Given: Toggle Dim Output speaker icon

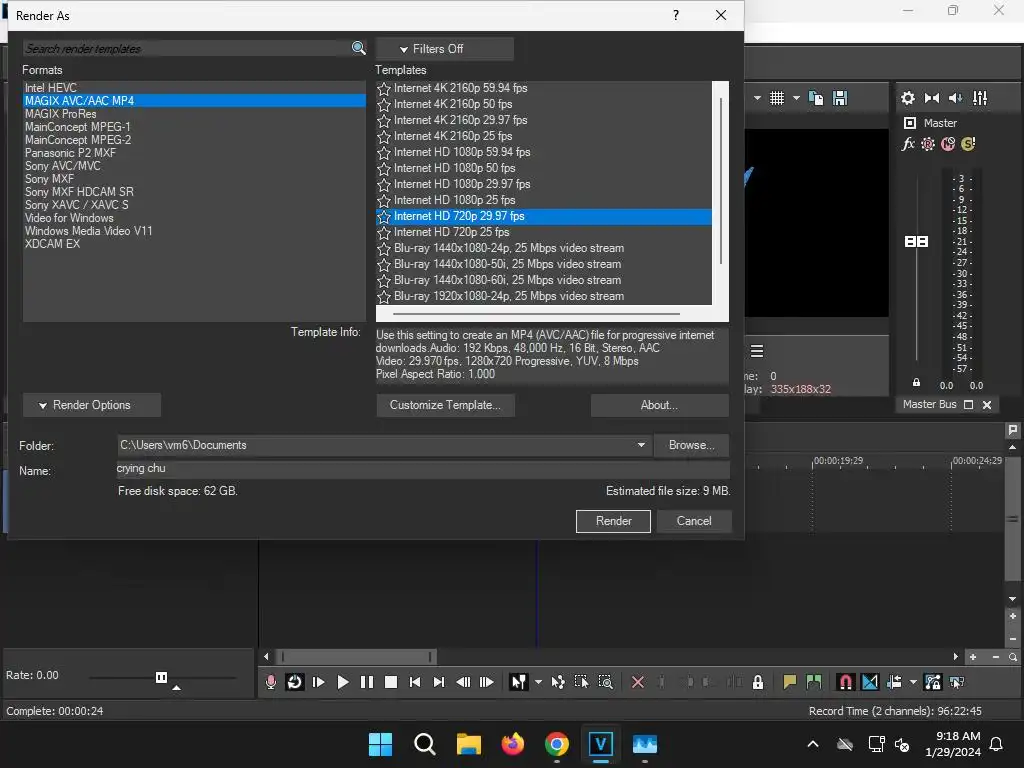Looking at the screenshot, I should coord(955,98).
